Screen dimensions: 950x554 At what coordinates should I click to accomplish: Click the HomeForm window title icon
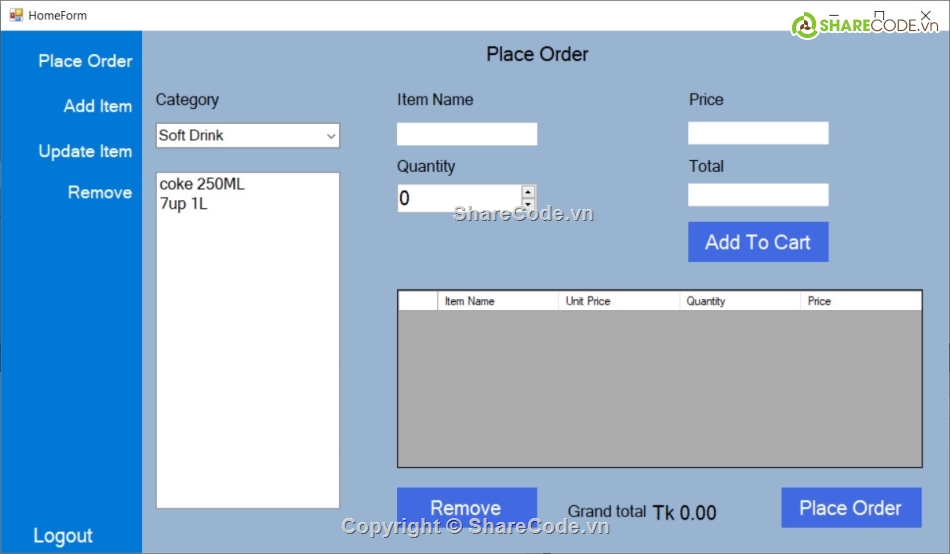click(15, 15)
